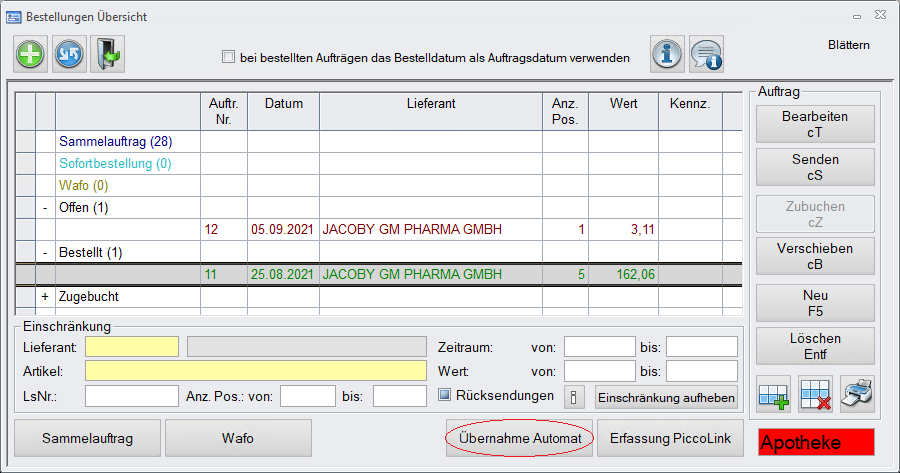Click the exit door icon
Viewport: 900px width, 473px height.
tap(107, 54)
